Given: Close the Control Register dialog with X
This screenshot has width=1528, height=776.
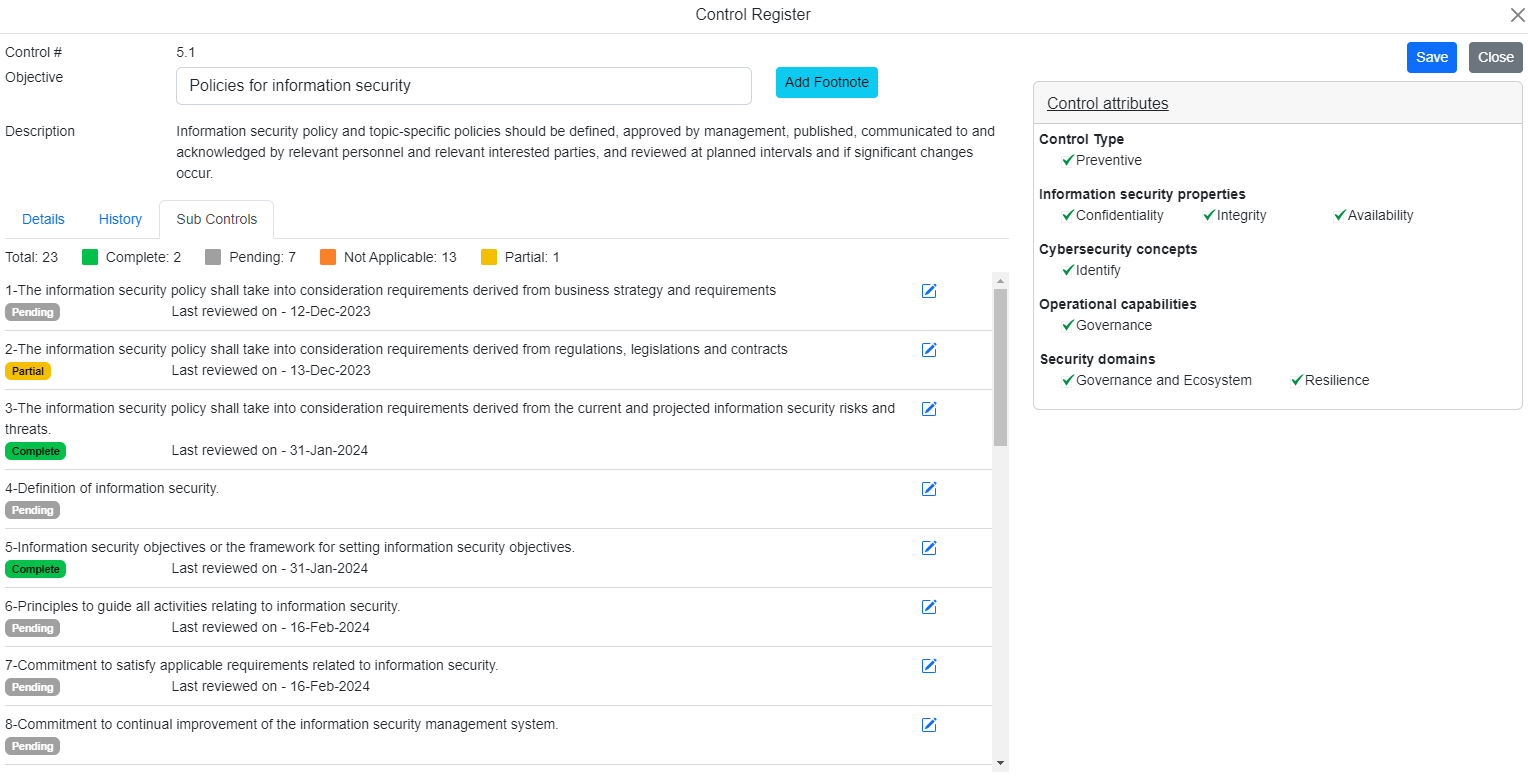Looking at the screenshot, I should 1516,15.
